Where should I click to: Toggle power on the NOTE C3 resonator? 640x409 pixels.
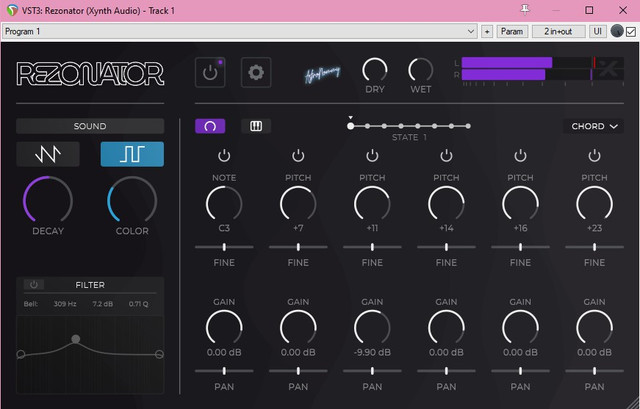224,156
